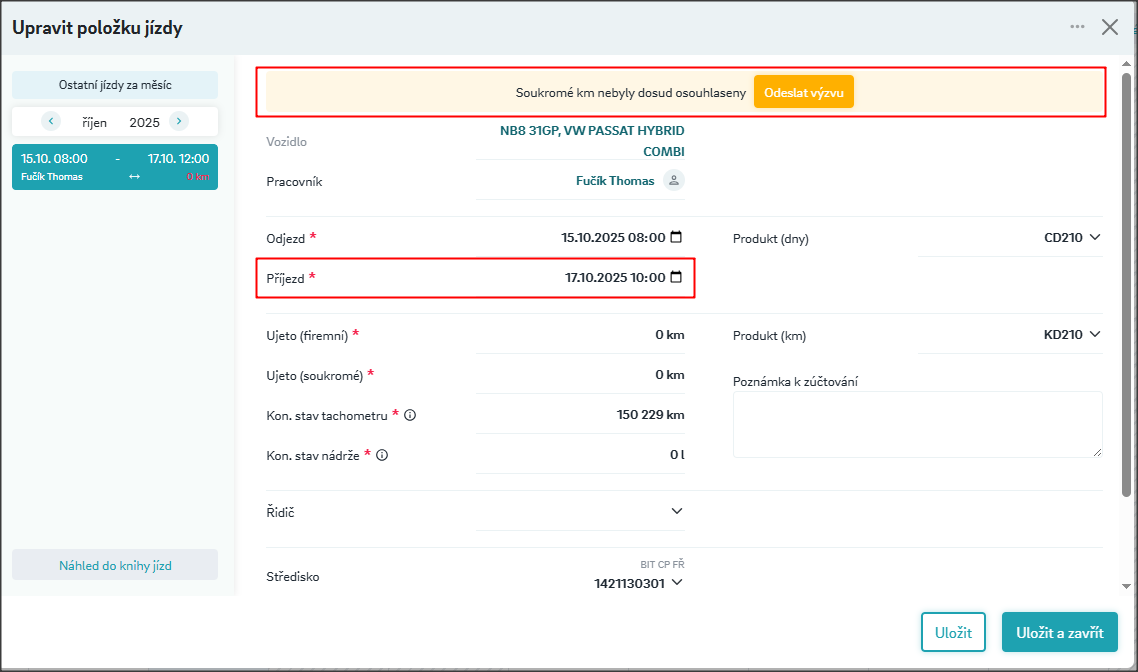This screenshot has width=1138, height=672.
Task: Click the person icon next to Fučík Thomas
Action: (x=674, y=180)
